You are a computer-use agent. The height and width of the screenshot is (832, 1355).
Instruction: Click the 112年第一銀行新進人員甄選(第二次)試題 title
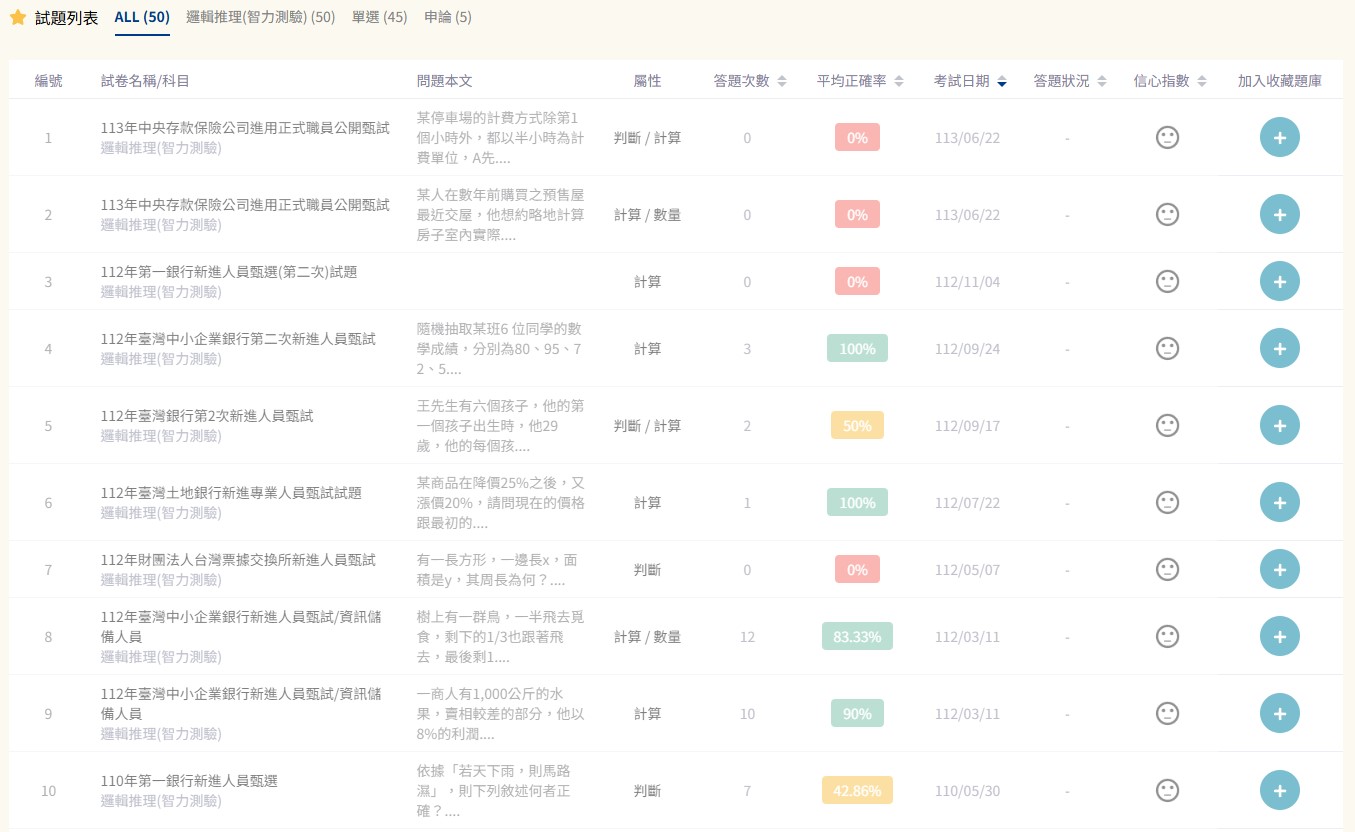pyautogui.click(x=229, y=272)
